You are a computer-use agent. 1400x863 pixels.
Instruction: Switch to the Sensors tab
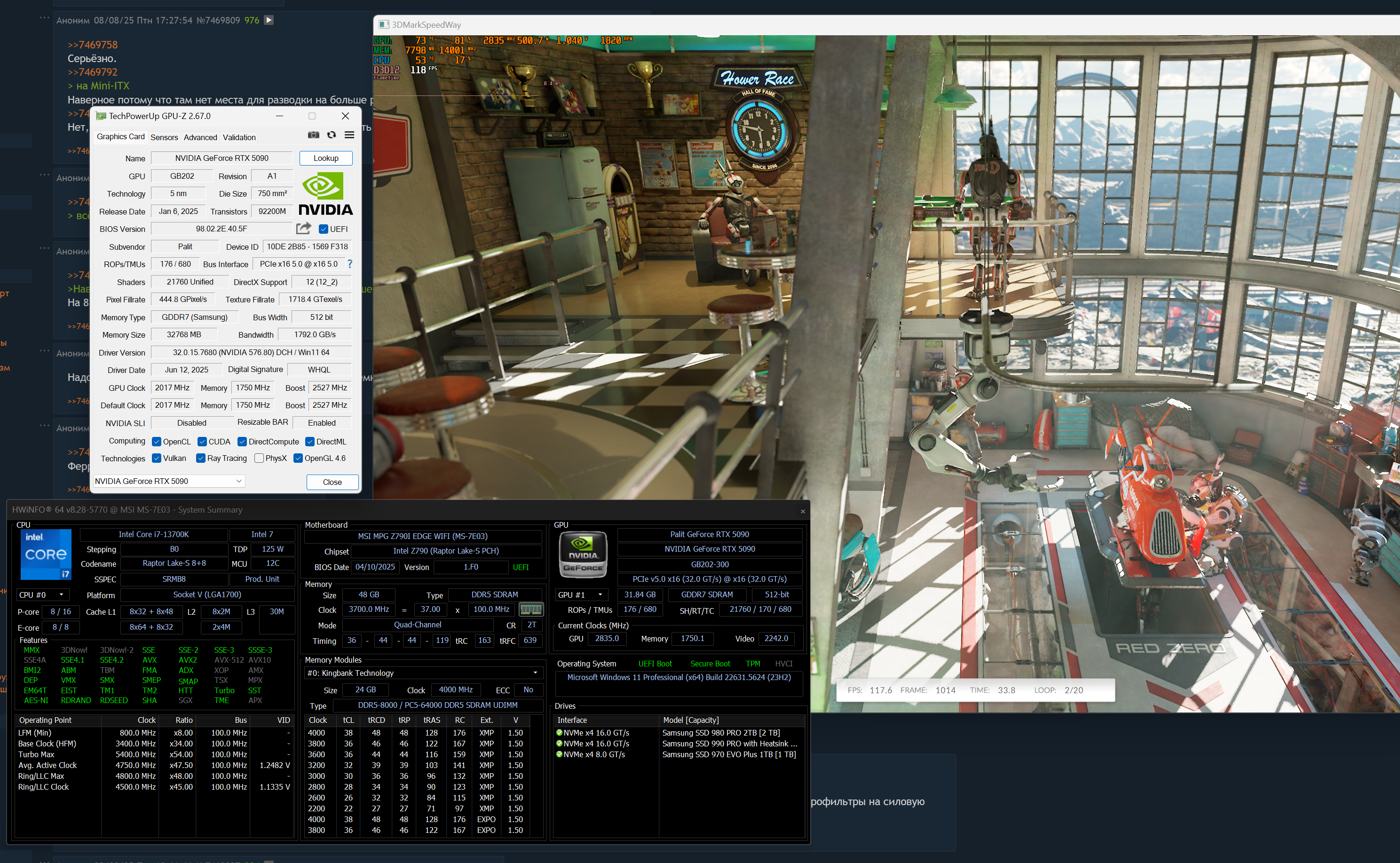[165, 137]
